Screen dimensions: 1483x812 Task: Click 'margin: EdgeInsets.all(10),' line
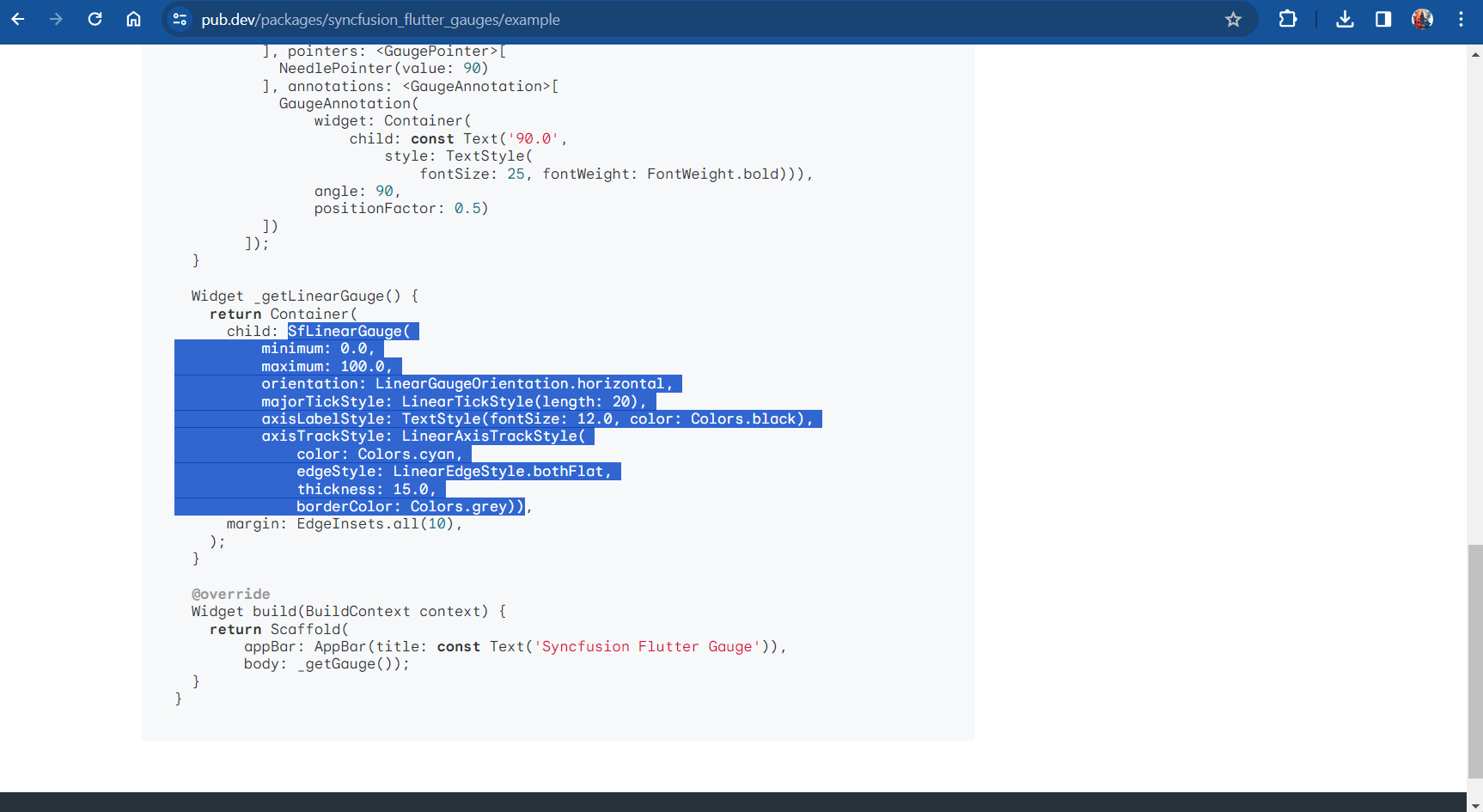tap(345, 524)
